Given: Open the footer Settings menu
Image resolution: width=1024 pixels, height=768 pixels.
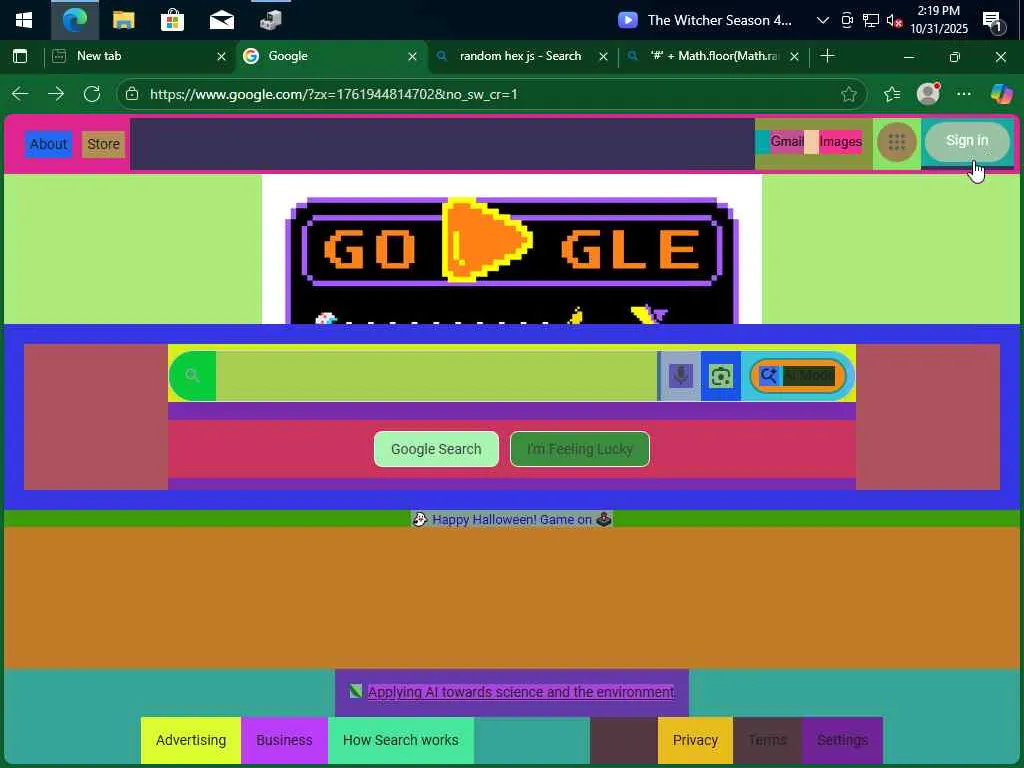Looking at the screenshot, I should (842, 741).
